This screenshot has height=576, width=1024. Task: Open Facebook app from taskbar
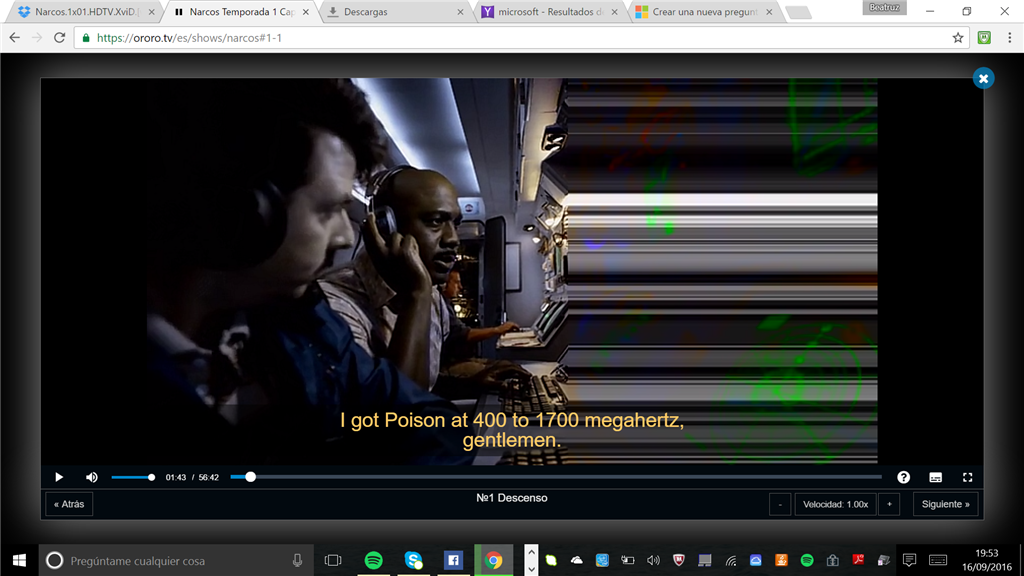[453, 560]
